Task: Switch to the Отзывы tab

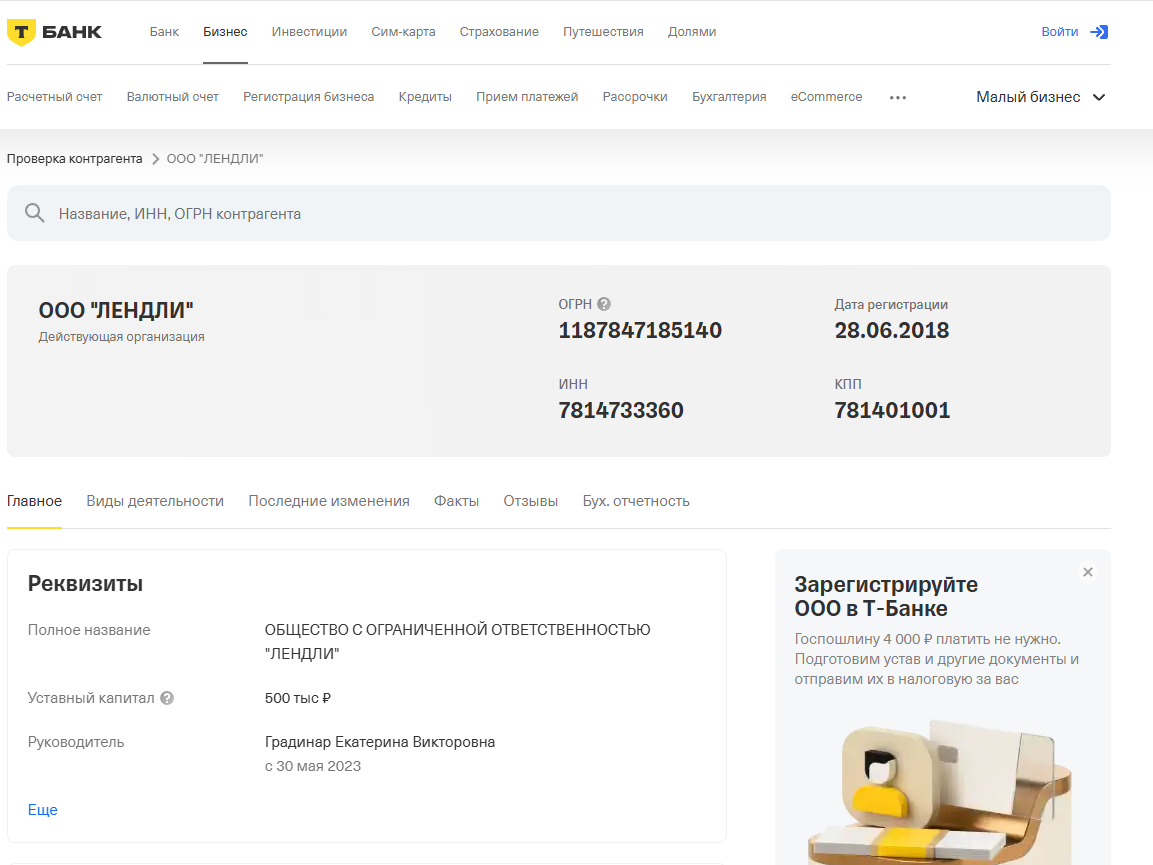Action: [531, 501]
